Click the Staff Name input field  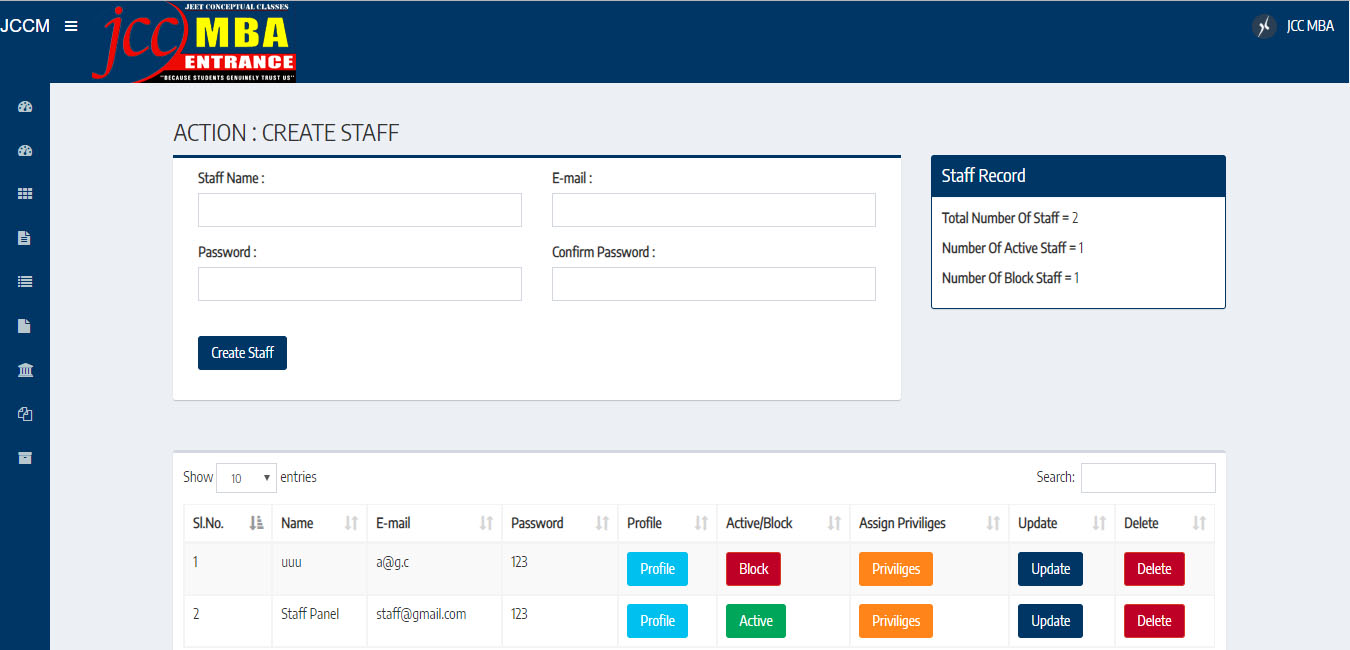coord(360,210)
